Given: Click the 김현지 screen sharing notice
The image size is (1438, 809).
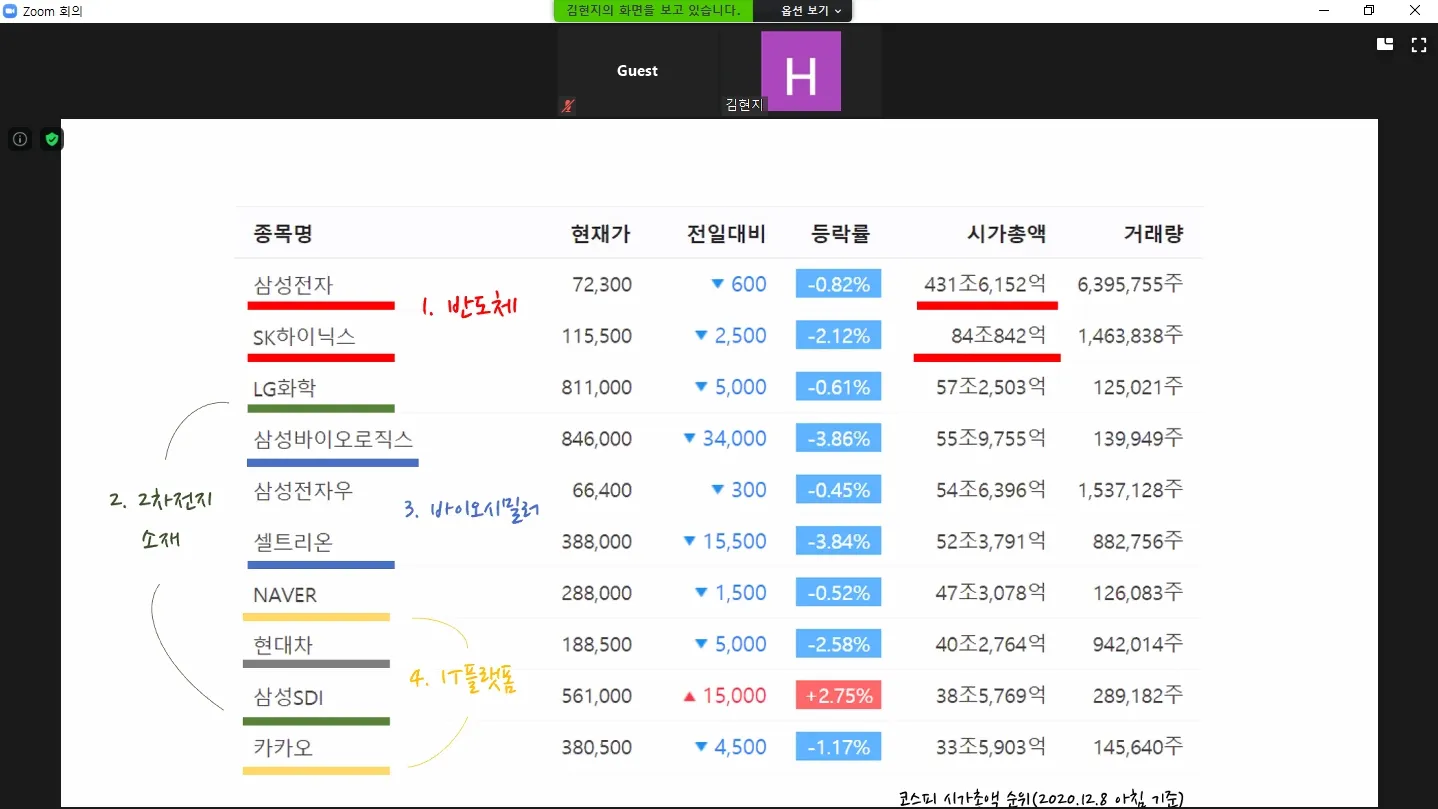Looking at the screenshot, I should pyautogui.click(x=653, y=10).
